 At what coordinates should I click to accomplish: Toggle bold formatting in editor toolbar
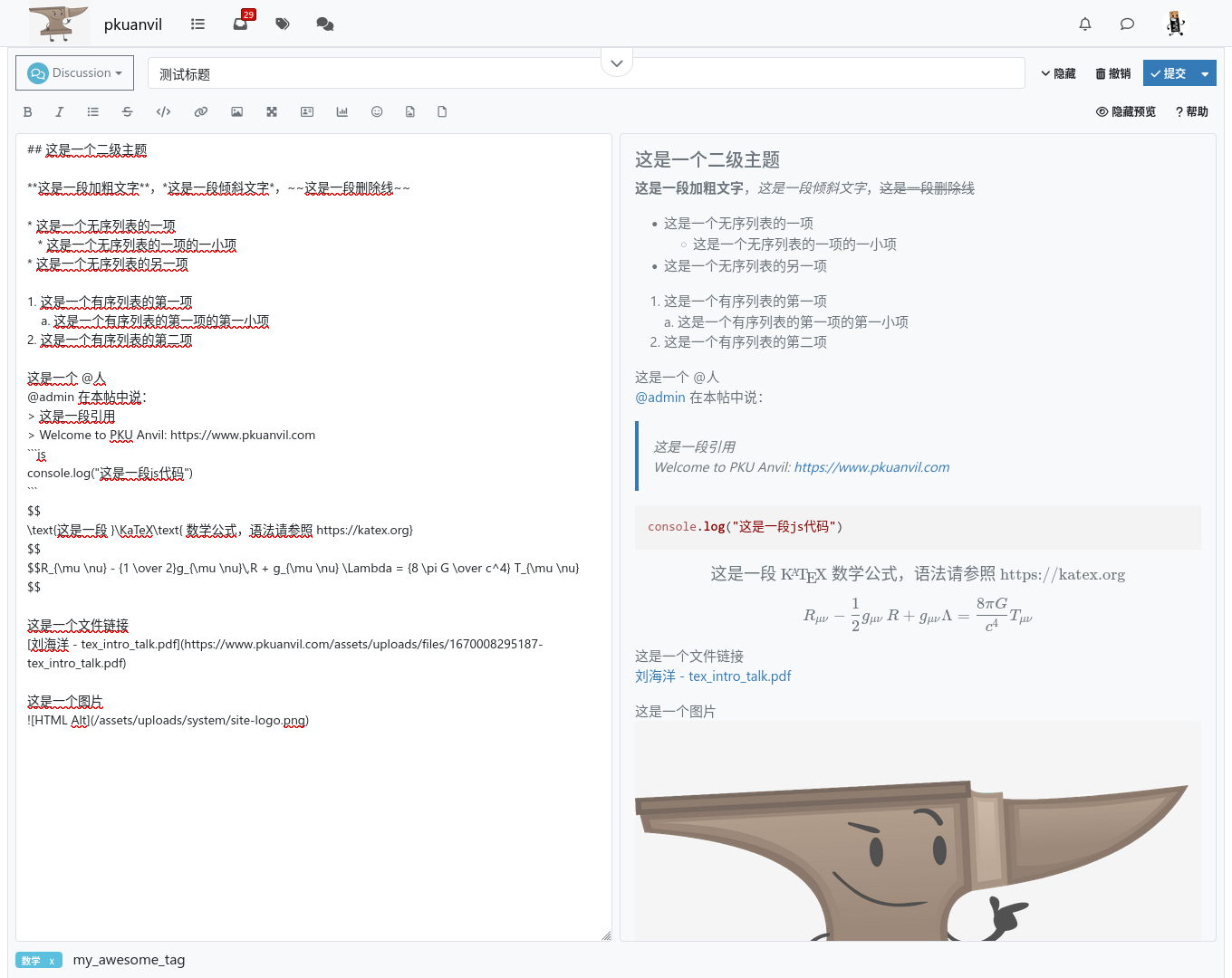(x=27, y=112)
